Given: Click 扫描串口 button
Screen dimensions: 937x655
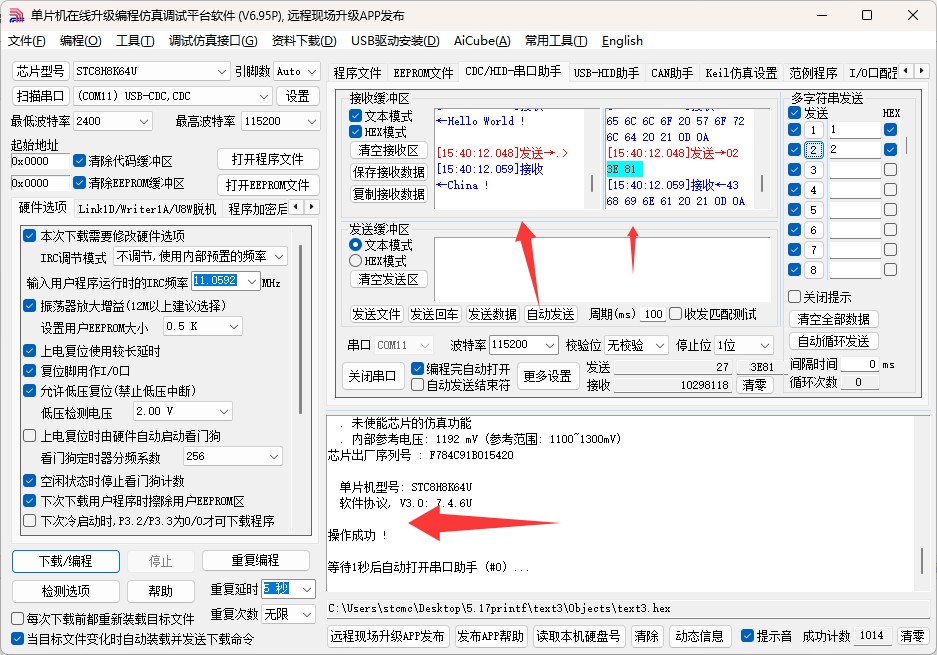Looking at the screenshot, I should (x=41, y=96).
